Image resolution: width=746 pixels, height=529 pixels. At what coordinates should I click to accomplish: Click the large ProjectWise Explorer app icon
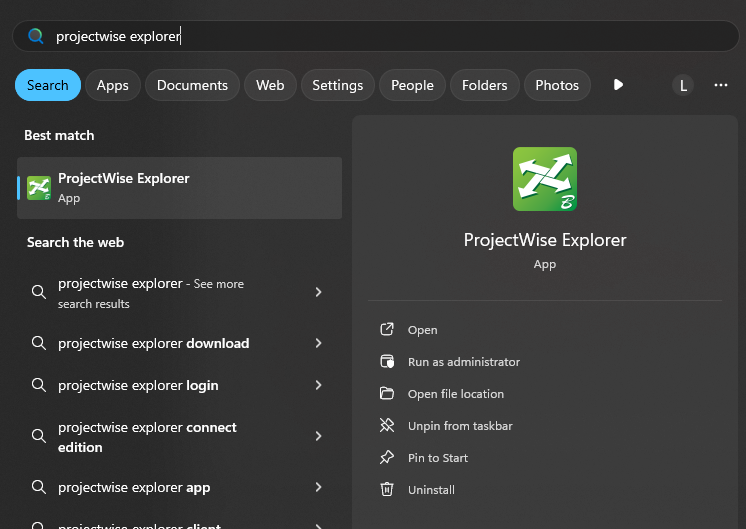coord(544,179)
